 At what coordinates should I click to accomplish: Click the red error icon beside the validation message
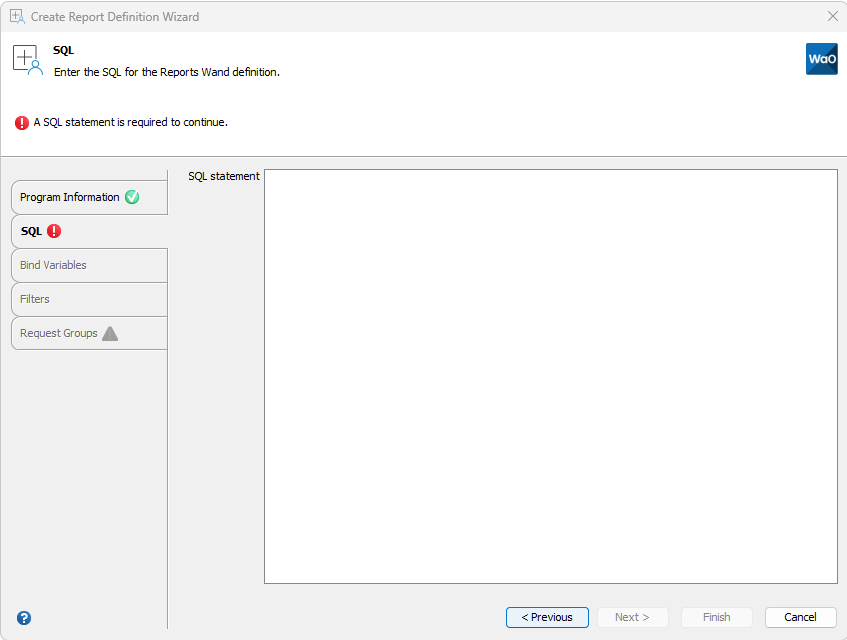[x=21, y=122]
